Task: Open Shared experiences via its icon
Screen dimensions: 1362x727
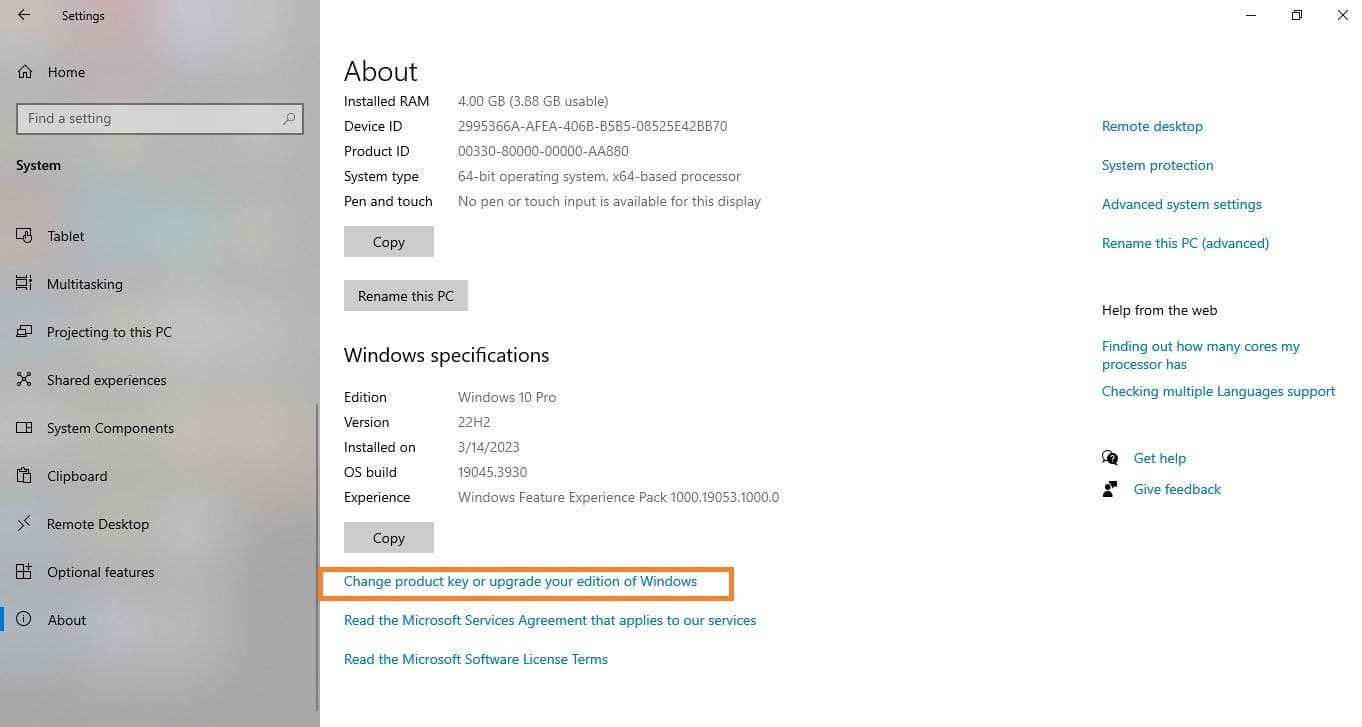Action: click(25, 380)
